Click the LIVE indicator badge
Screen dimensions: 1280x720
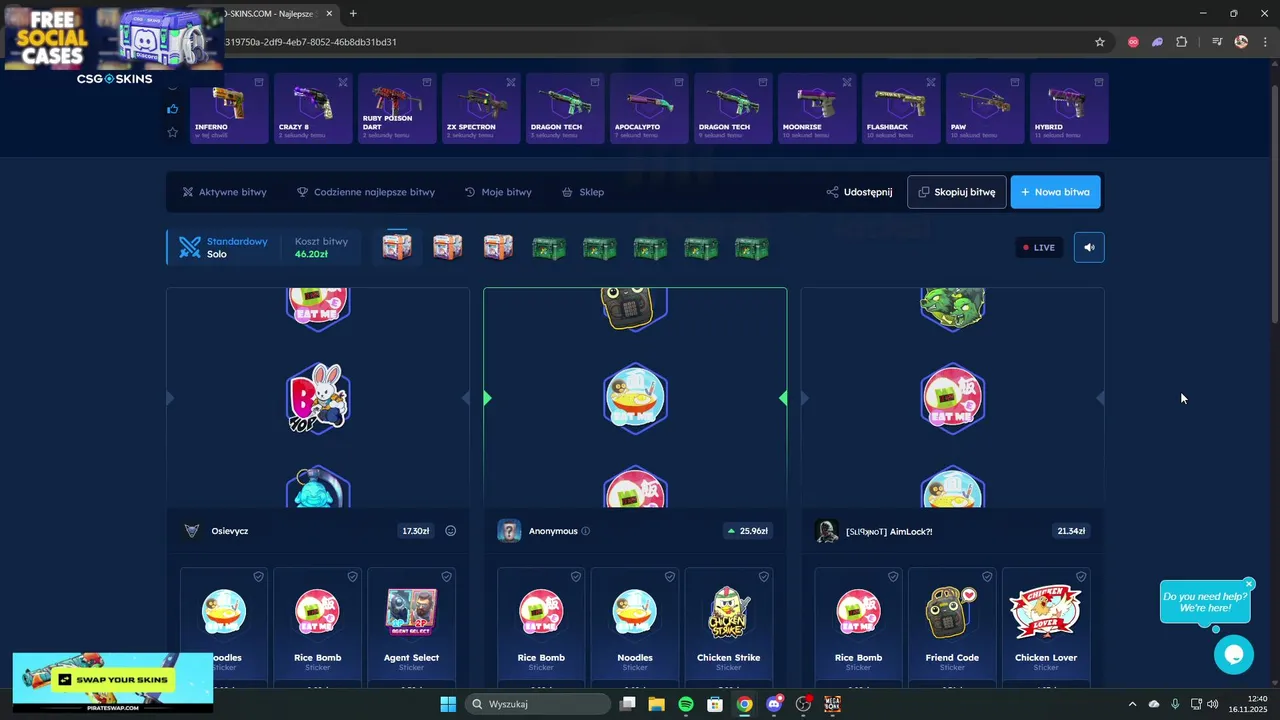[1039, 247]
